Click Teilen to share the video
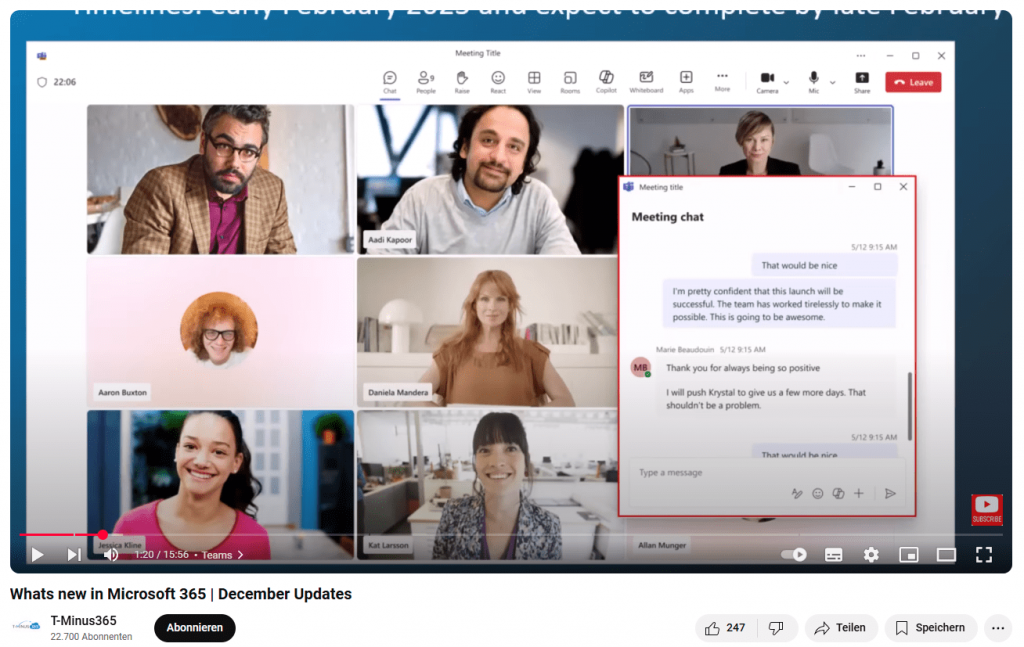The image size is (1024, 647). click(840, 628)
